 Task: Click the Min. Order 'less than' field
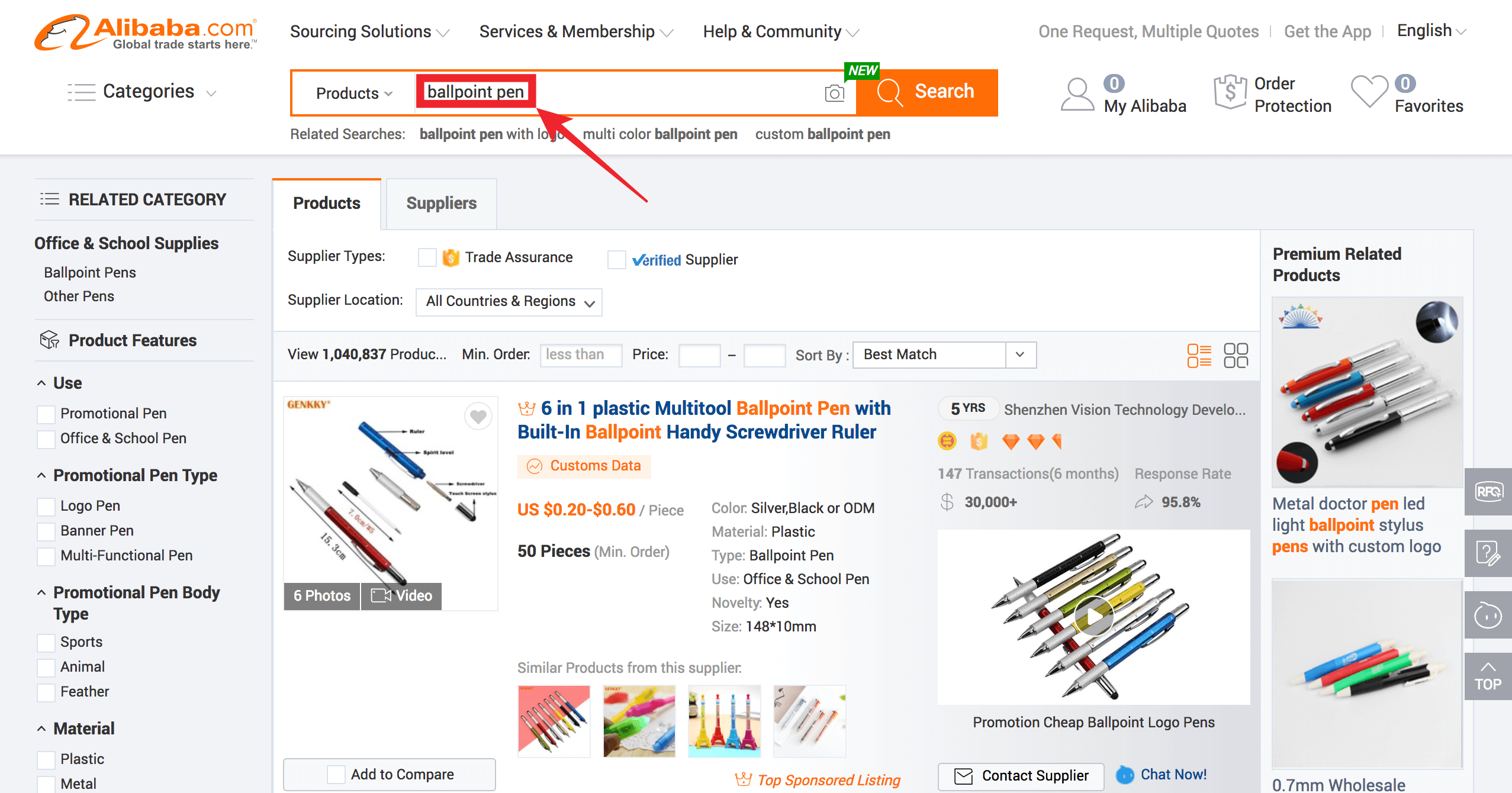(x=581, y=354)
